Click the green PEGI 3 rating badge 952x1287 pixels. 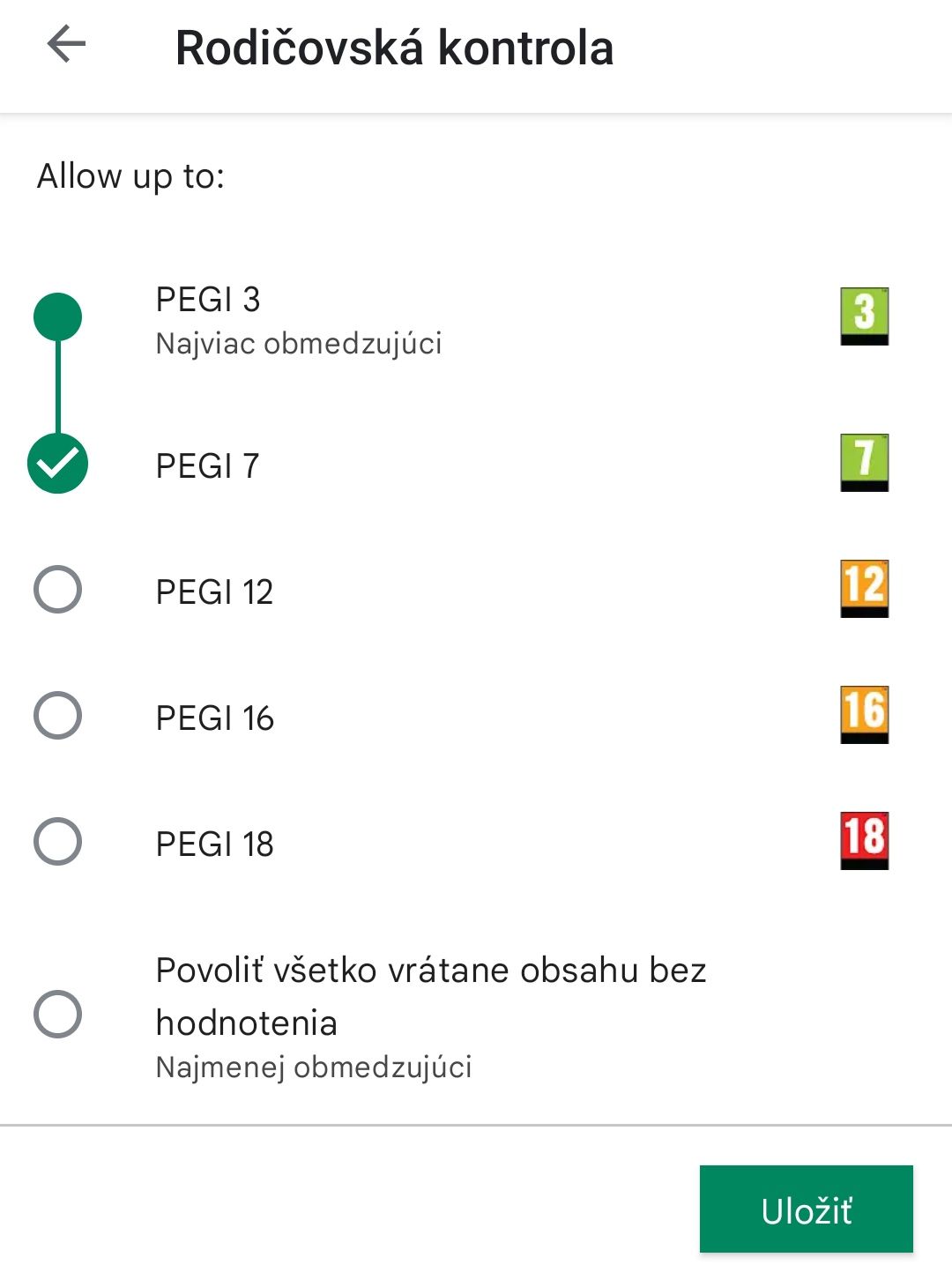[864, 316]
